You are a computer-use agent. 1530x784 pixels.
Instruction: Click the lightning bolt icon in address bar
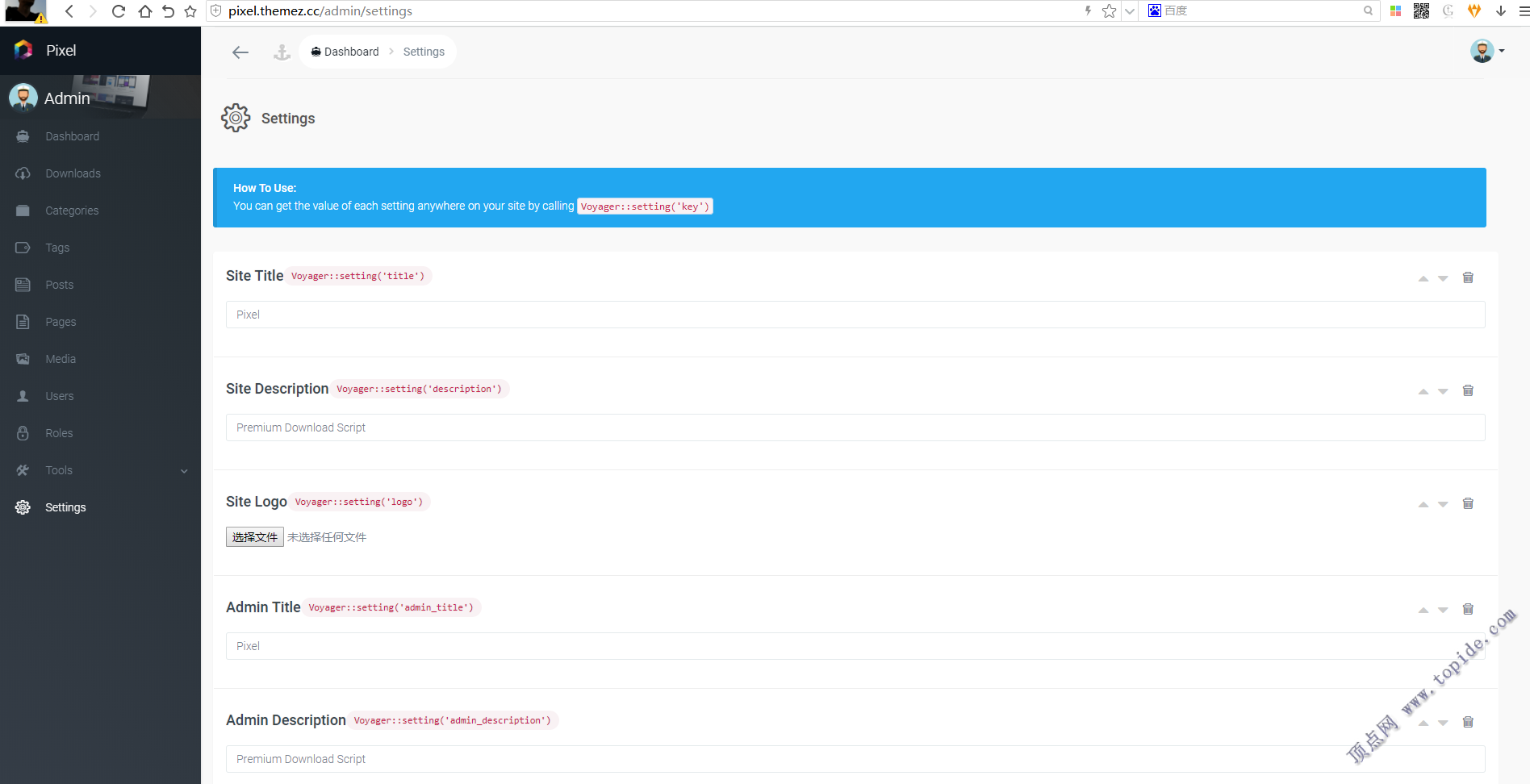(1088, 10)
